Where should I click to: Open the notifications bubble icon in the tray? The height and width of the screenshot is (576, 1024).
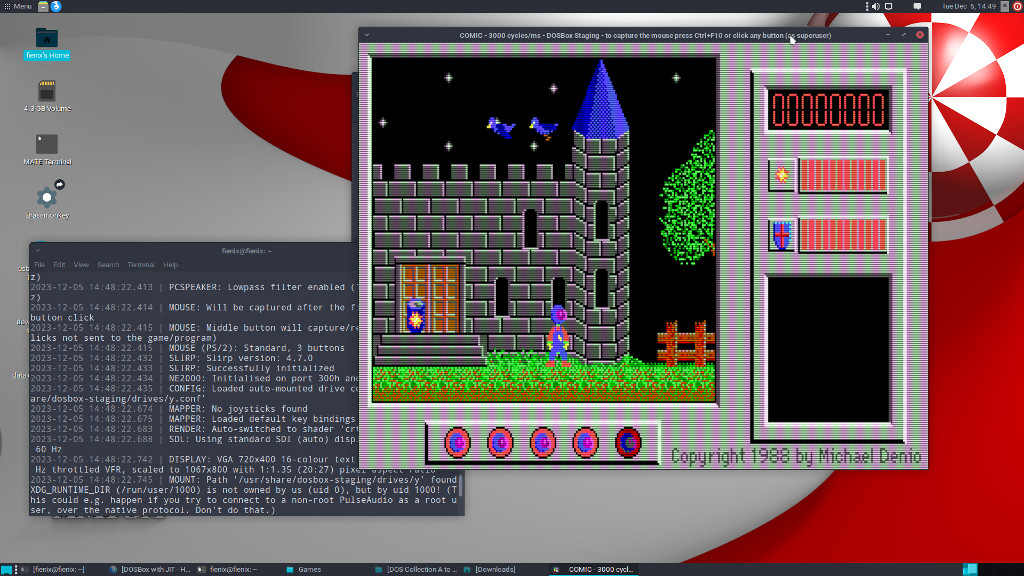[918, 7]
